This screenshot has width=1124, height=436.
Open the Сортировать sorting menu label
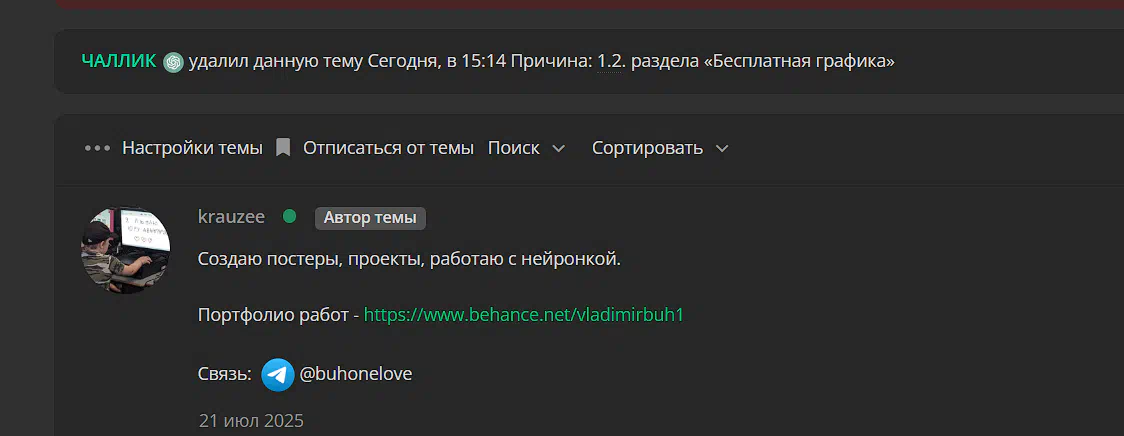[x=647, y=148]
